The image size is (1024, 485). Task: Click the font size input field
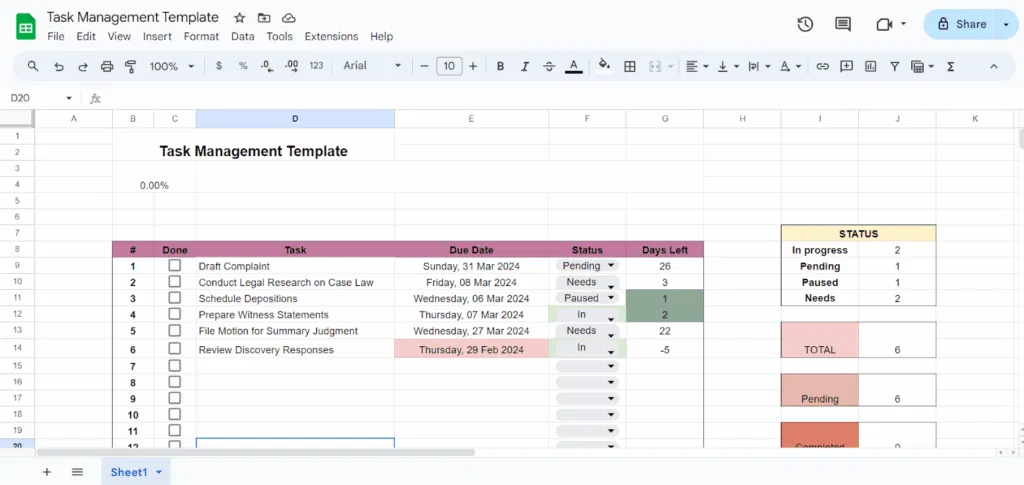449,66
